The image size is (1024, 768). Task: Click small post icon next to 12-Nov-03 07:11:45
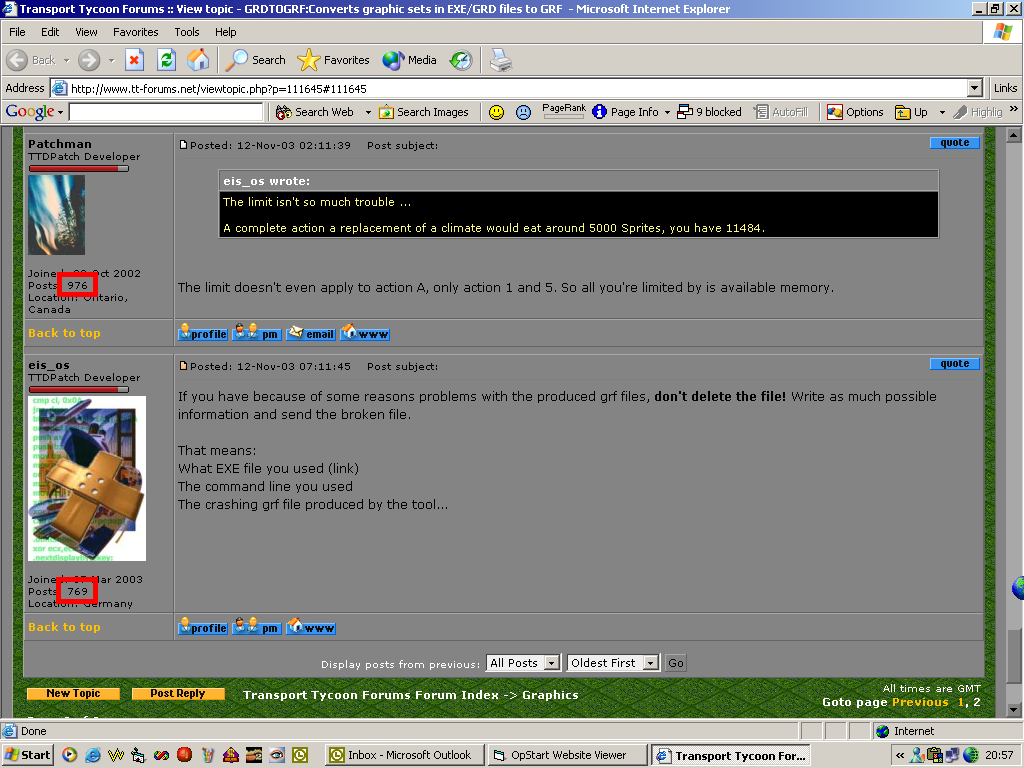coord(184,366)
